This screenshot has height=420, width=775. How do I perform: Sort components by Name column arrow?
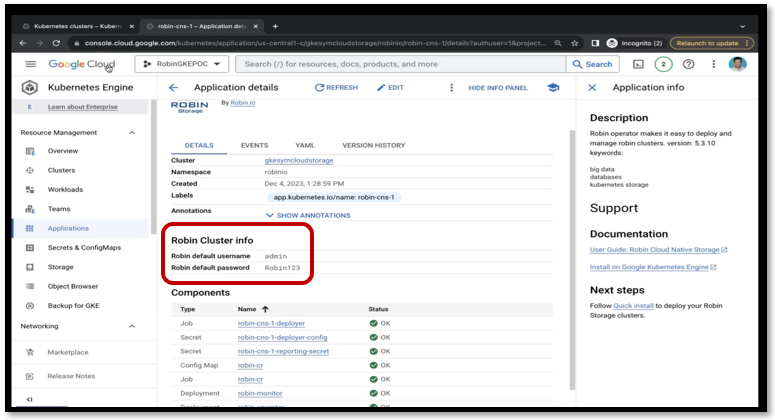point(265,309)
